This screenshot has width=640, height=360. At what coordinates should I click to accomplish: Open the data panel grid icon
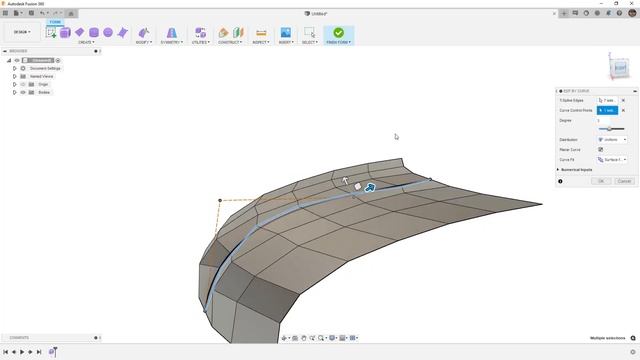click(x=5, y=13)
